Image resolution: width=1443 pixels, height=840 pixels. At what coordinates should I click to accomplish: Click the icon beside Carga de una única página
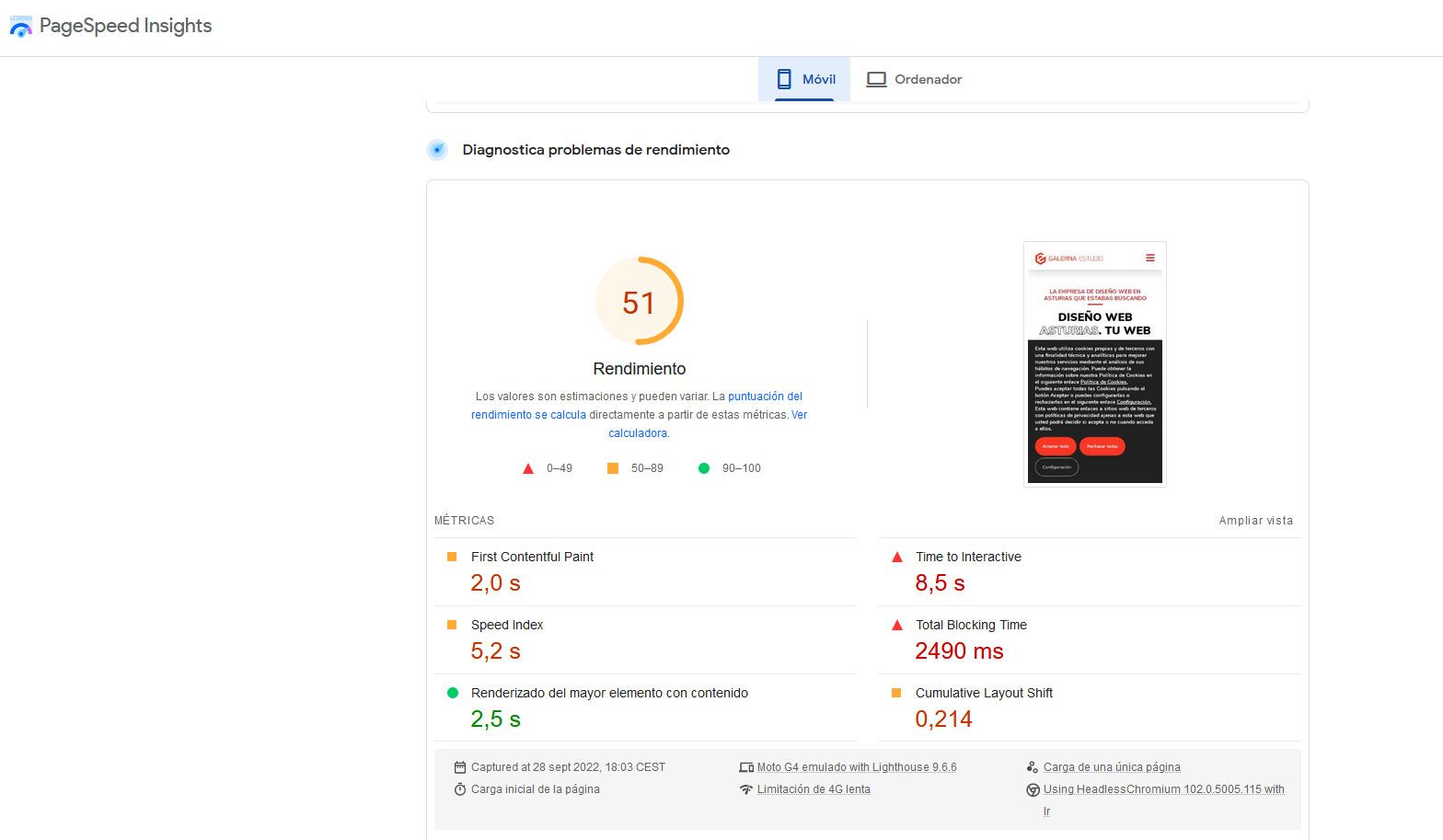[1033, 767]
